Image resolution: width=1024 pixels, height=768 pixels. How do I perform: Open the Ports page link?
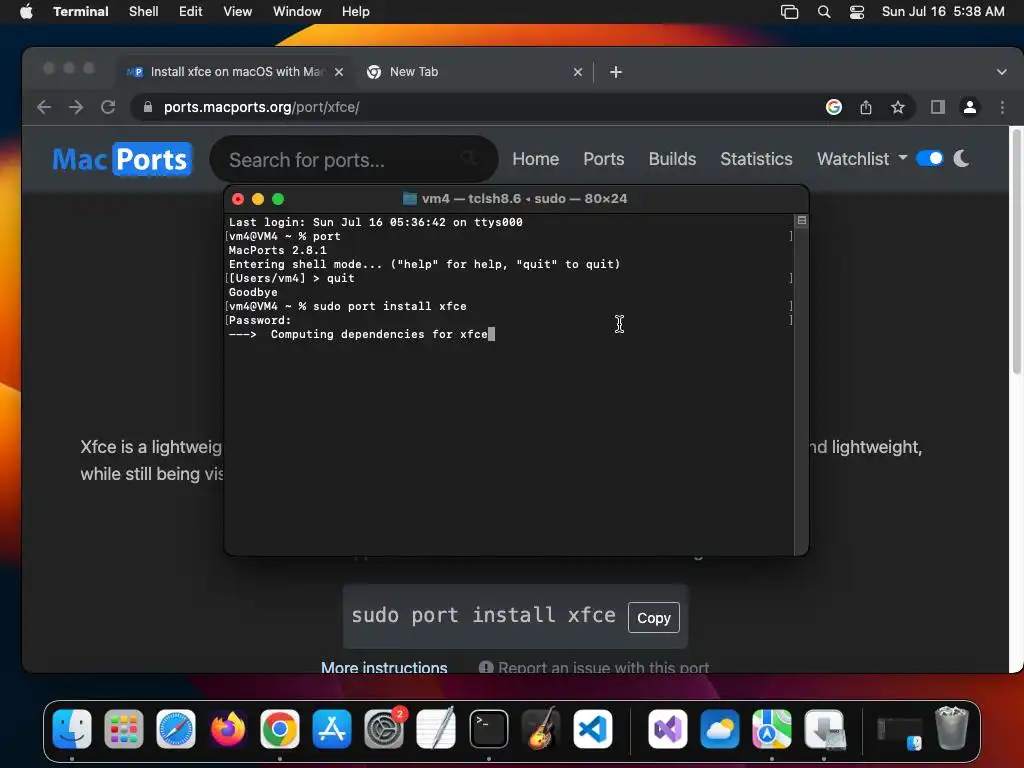[603, 159]
